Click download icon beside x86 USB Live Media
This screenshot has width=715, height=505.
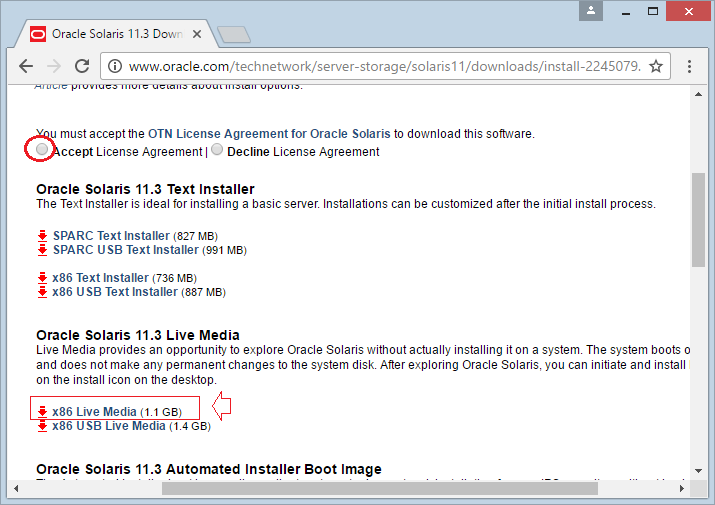pyautogui.click(x=42, y=426)
